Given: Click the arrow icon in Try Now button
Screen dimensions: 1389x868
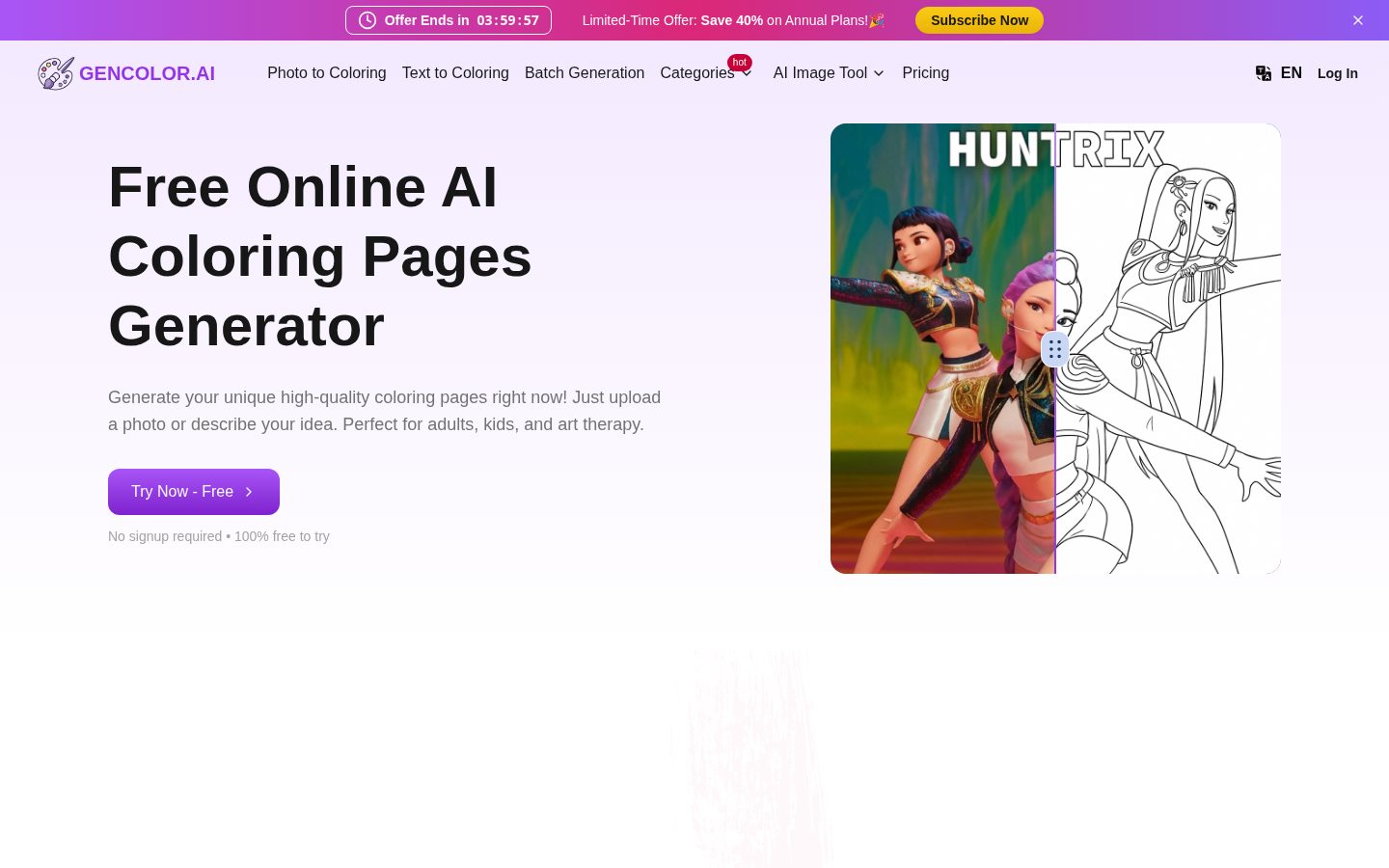Looking at the screenshot, I should click(249, 492).
